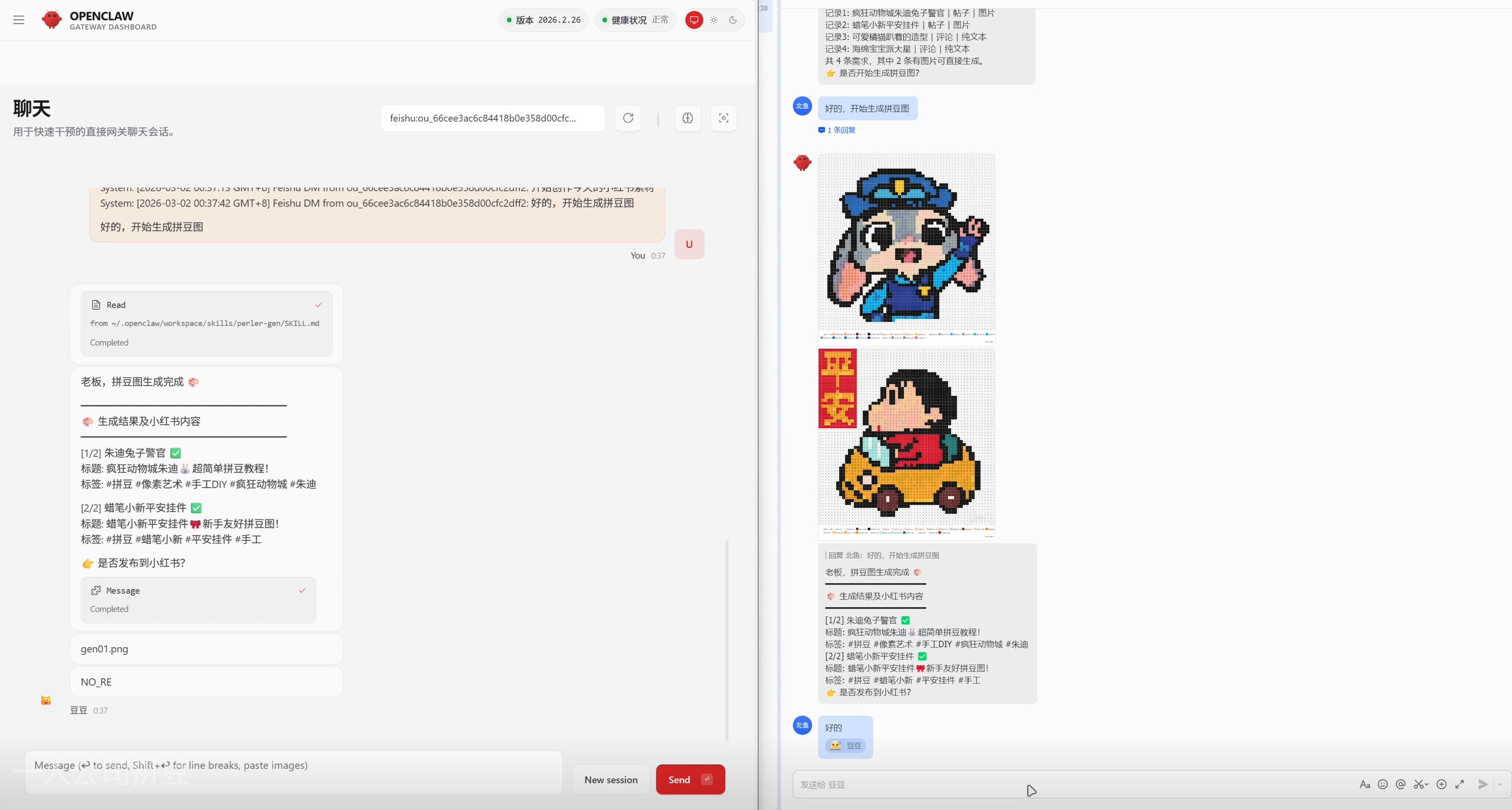The height and width of the screenshot is (810, 1512).
Task: Focus the OpenClaw message input box
Action: pyautogui.click(x=294, y=772)
